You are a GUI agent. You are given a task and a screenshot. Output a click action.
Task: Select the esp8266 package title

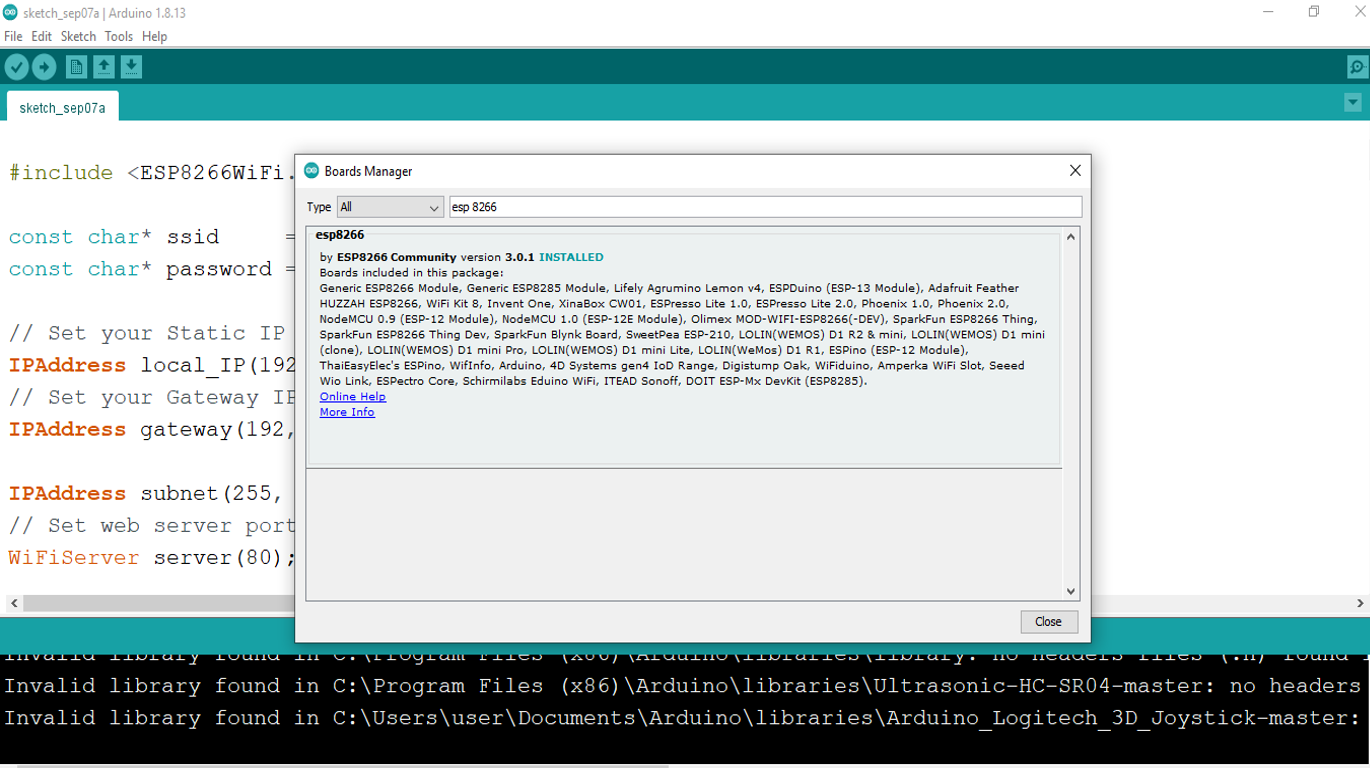point(340,235)
